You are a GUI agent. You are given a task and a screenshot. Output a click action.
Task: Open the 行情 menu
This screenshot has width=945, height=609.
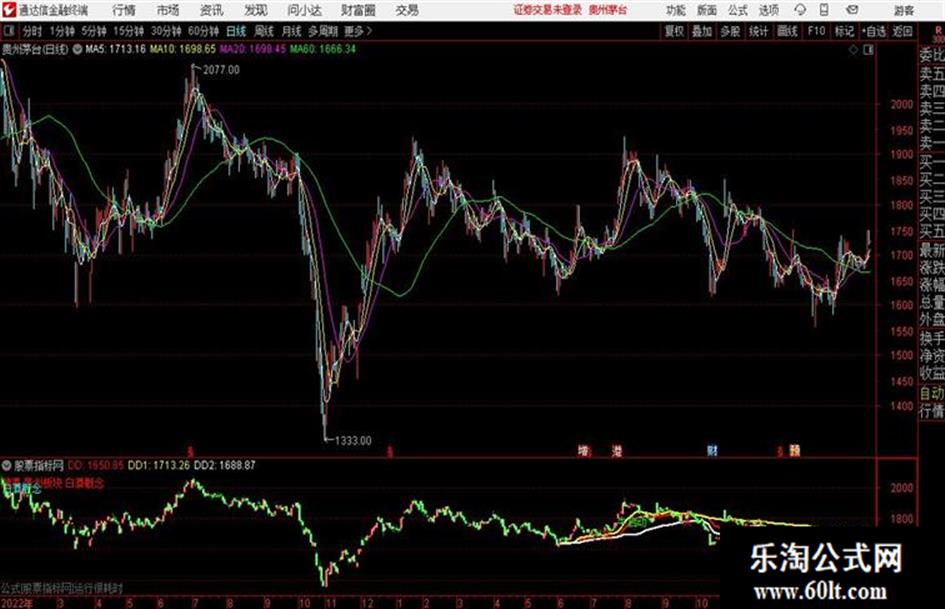click(124, 10)
